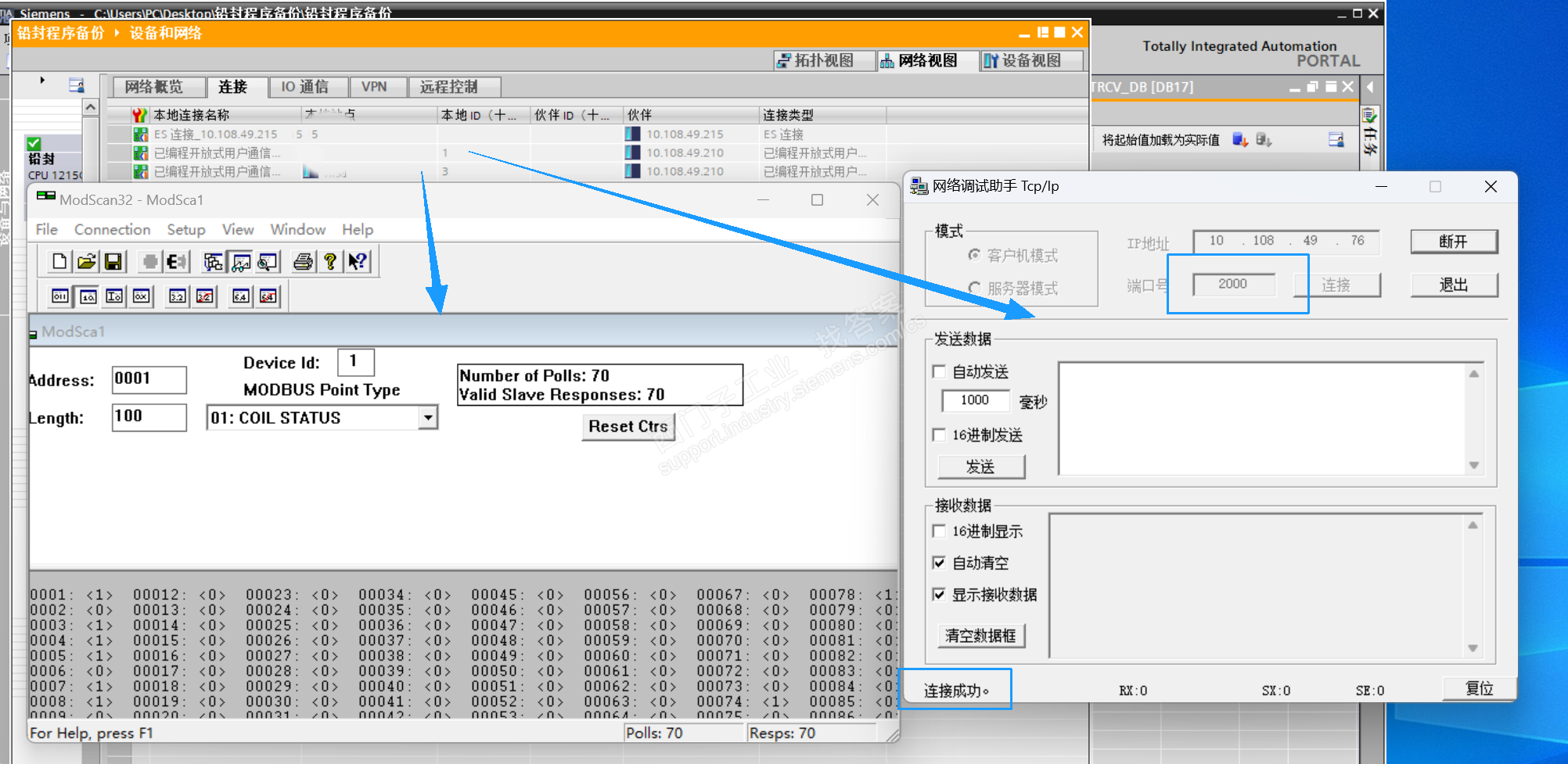Image resolution: width=1568 pixels, height=764 pixels.
Task: Uncheck the 显示接收数据 checkbox
Action: [x=940, y=595]
